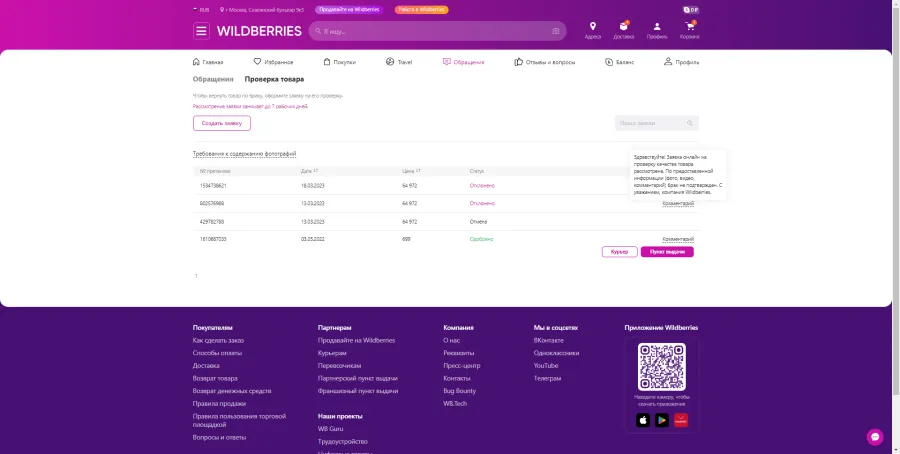
Task: Click the WILDBERRIES logo
Action: (259, 31)
